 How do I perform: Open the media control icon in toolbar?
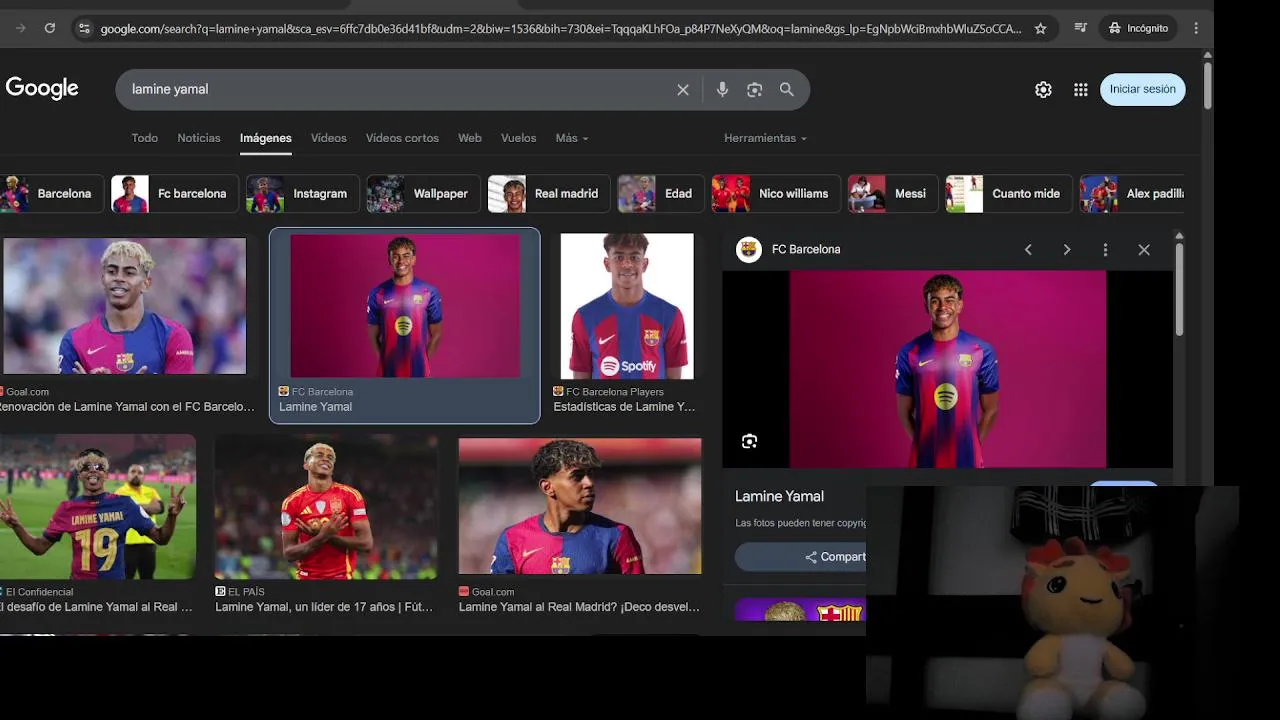pyautogui.click(x=1080, y=28)
